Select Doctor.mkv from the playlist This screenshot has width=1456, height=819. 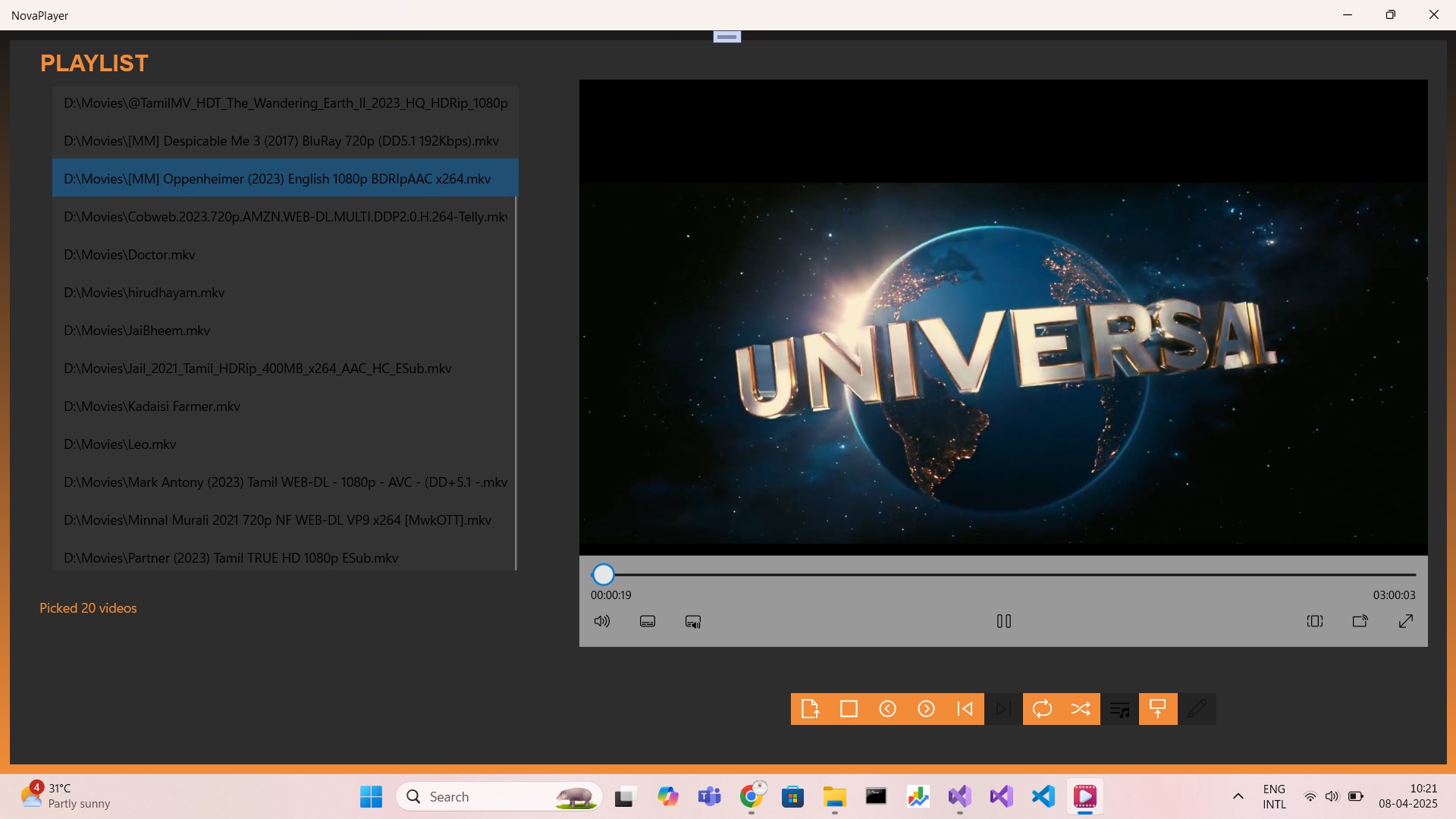click(x=130, y=254)
